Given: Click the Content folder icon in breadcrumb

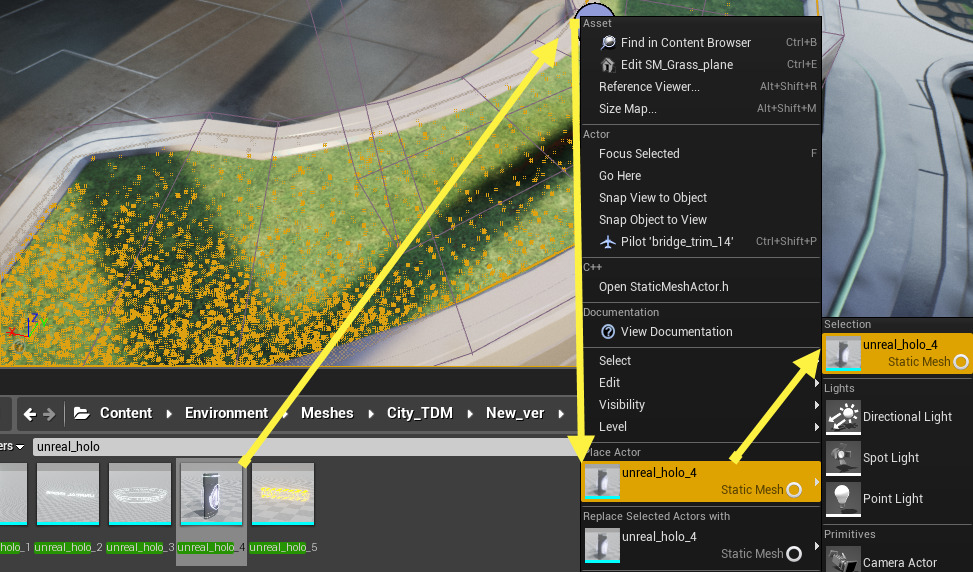Looking at the screenshot, I should pyautogui.click(x=82, y=413).
